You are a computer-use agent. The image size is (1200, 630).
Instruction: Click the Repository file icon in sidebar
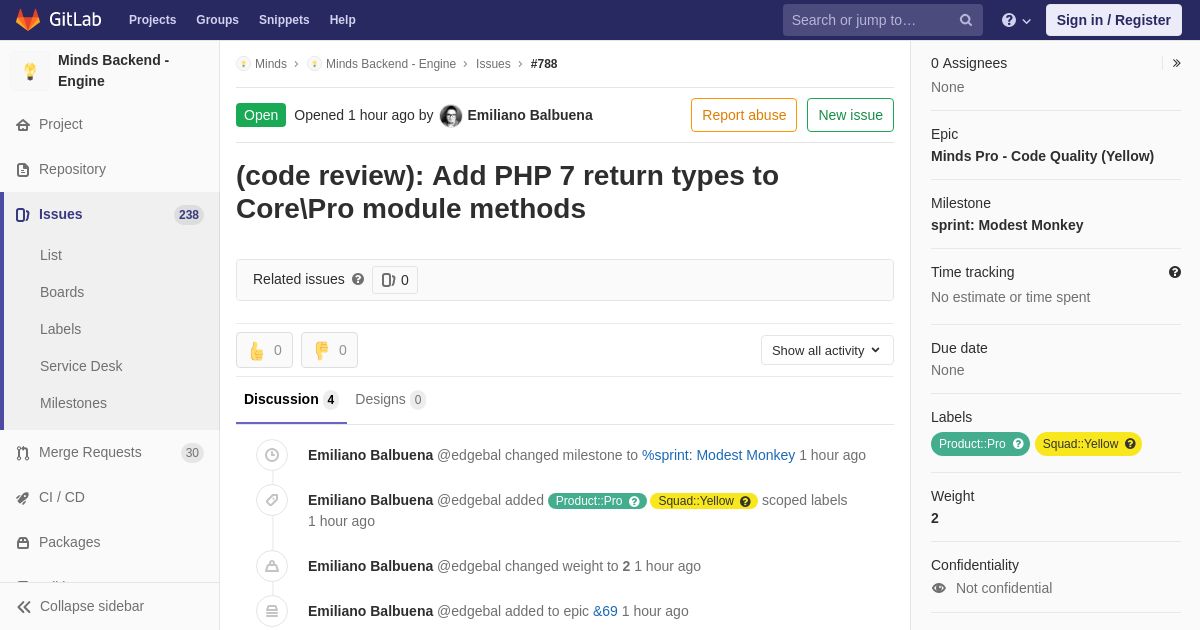[x=23, y=170]
